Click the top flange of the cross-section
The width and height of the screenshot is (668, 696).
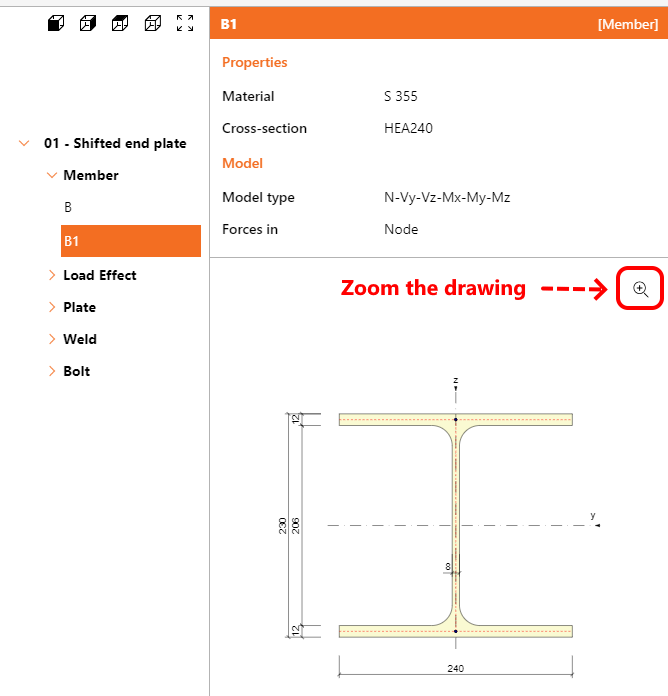456,419
